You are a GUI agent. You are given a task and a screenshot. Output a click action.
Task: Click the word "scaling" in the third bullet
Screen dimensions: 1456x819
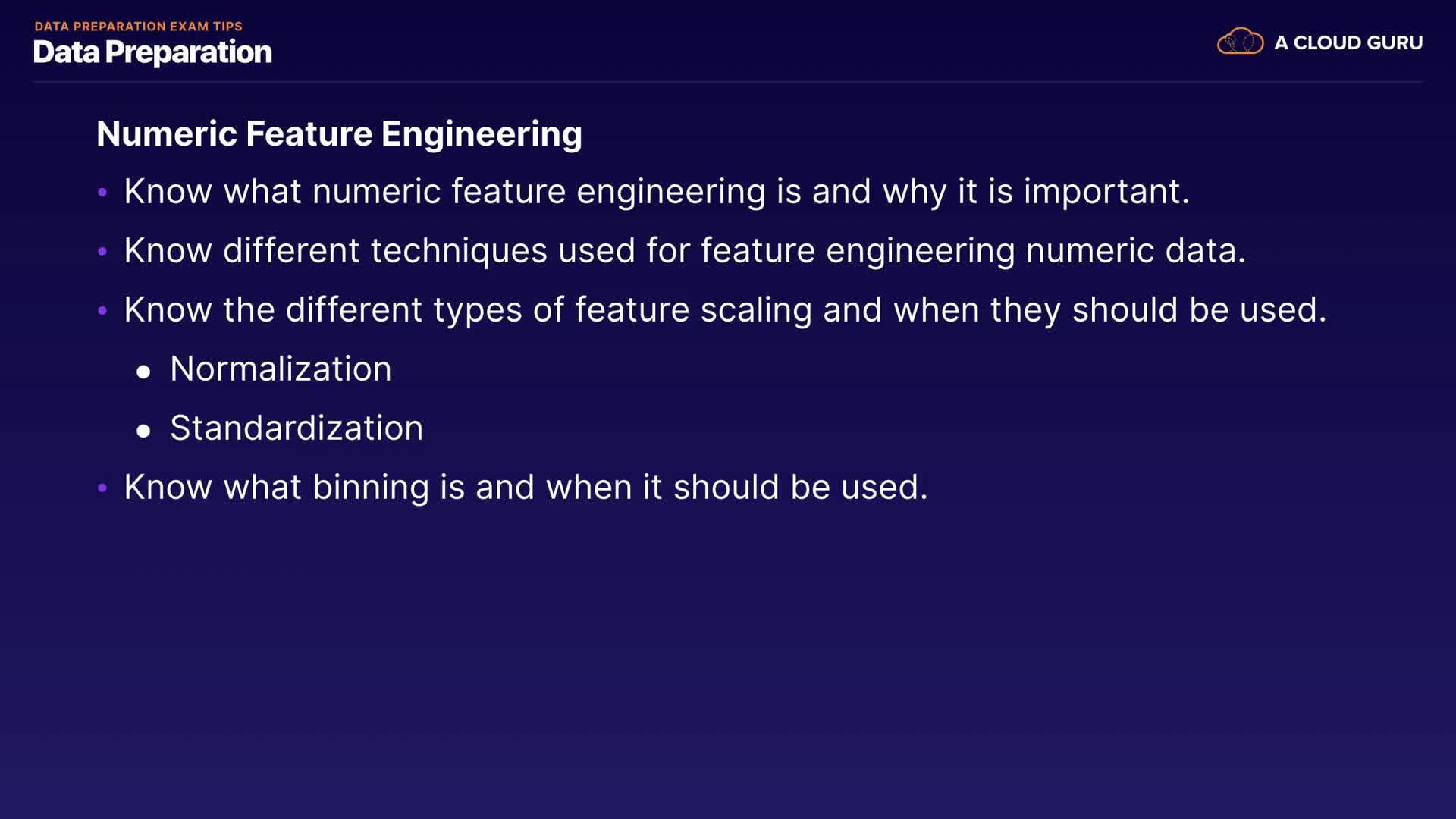[755, 309]
